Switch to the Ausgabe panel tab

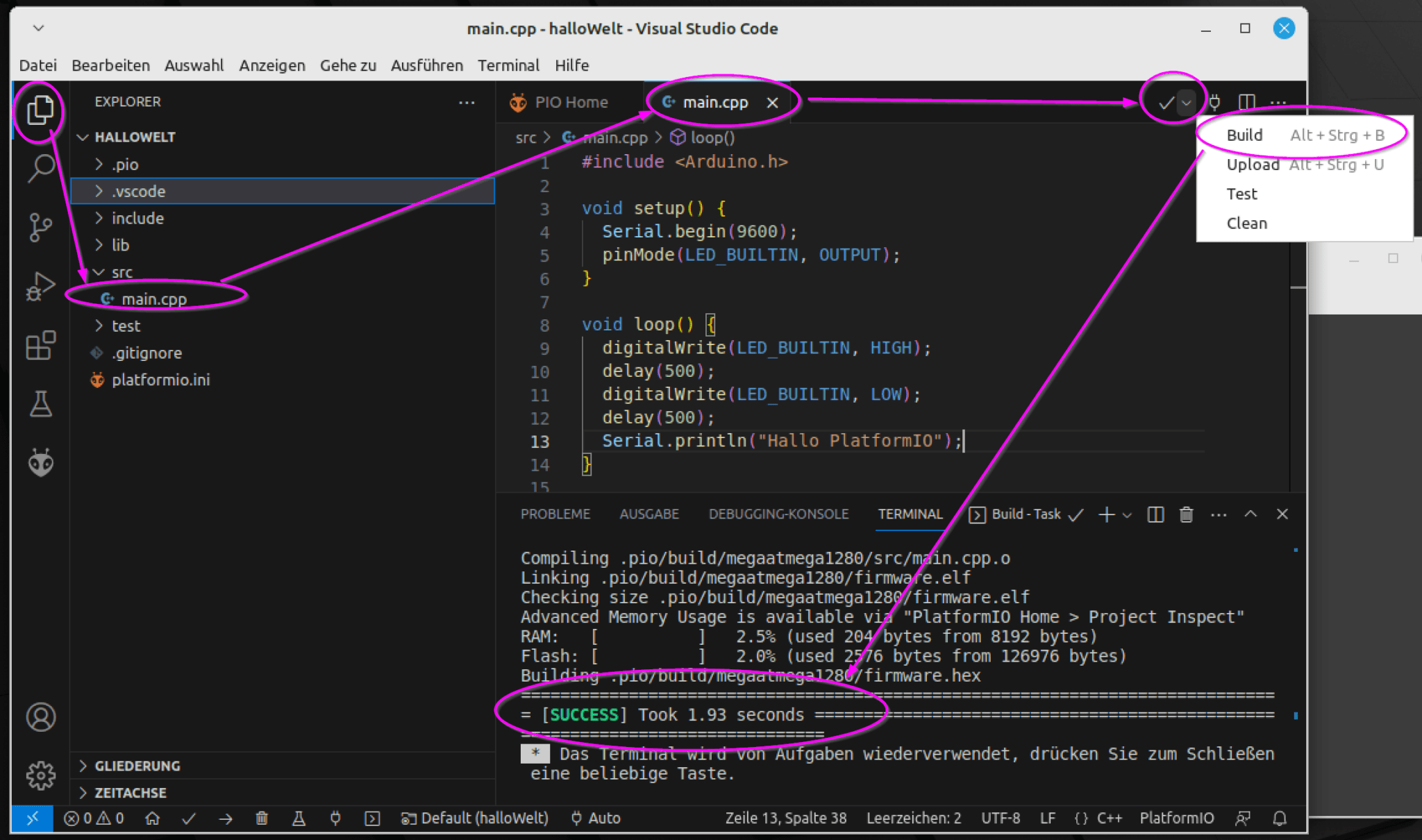click(649, 514)
